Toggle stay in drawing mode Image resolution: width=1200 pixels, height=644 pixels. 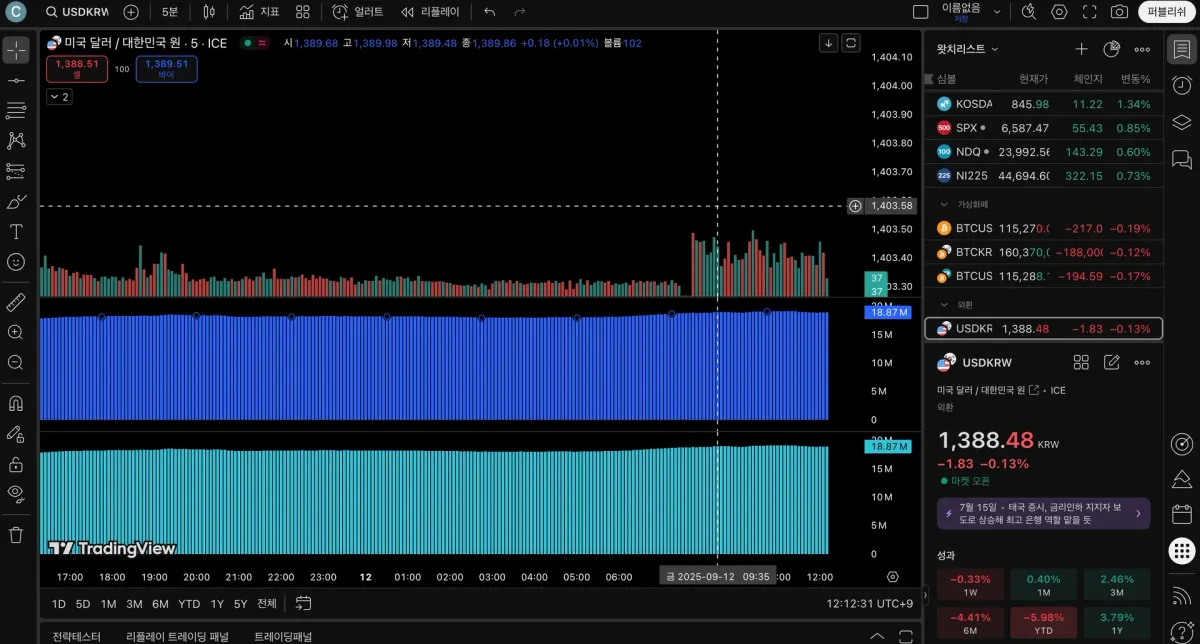pyautogui.click(x=16, y=434)
